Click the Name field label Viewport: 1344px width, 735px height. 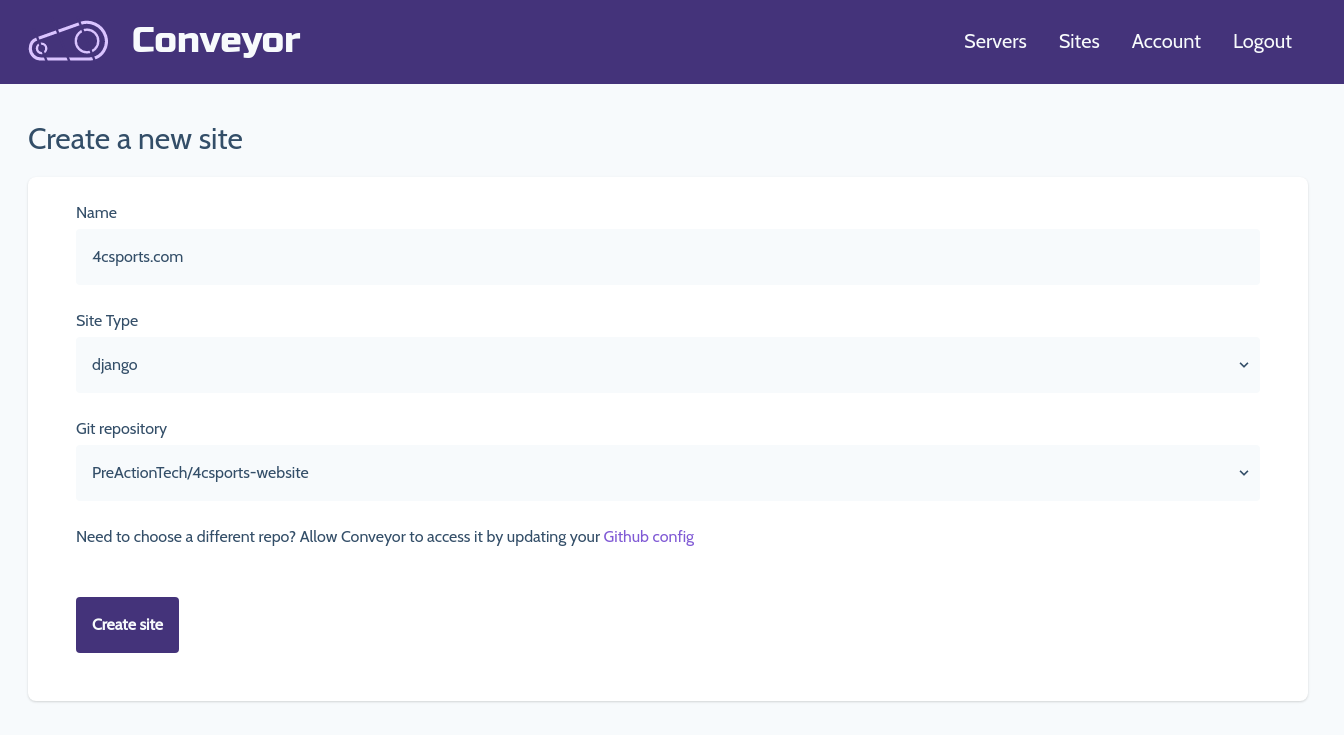[96, 213]
